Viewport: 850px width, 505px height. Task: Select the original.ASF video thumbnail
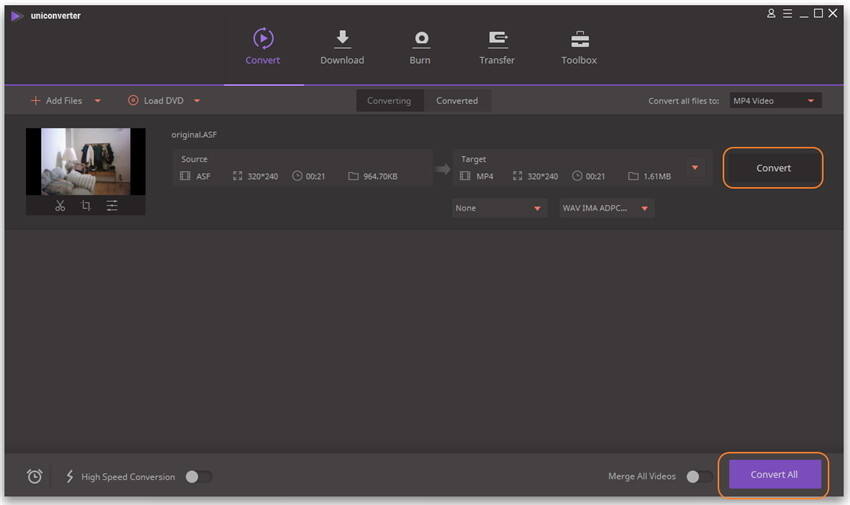pyautogui.click(x=86, y=161)
